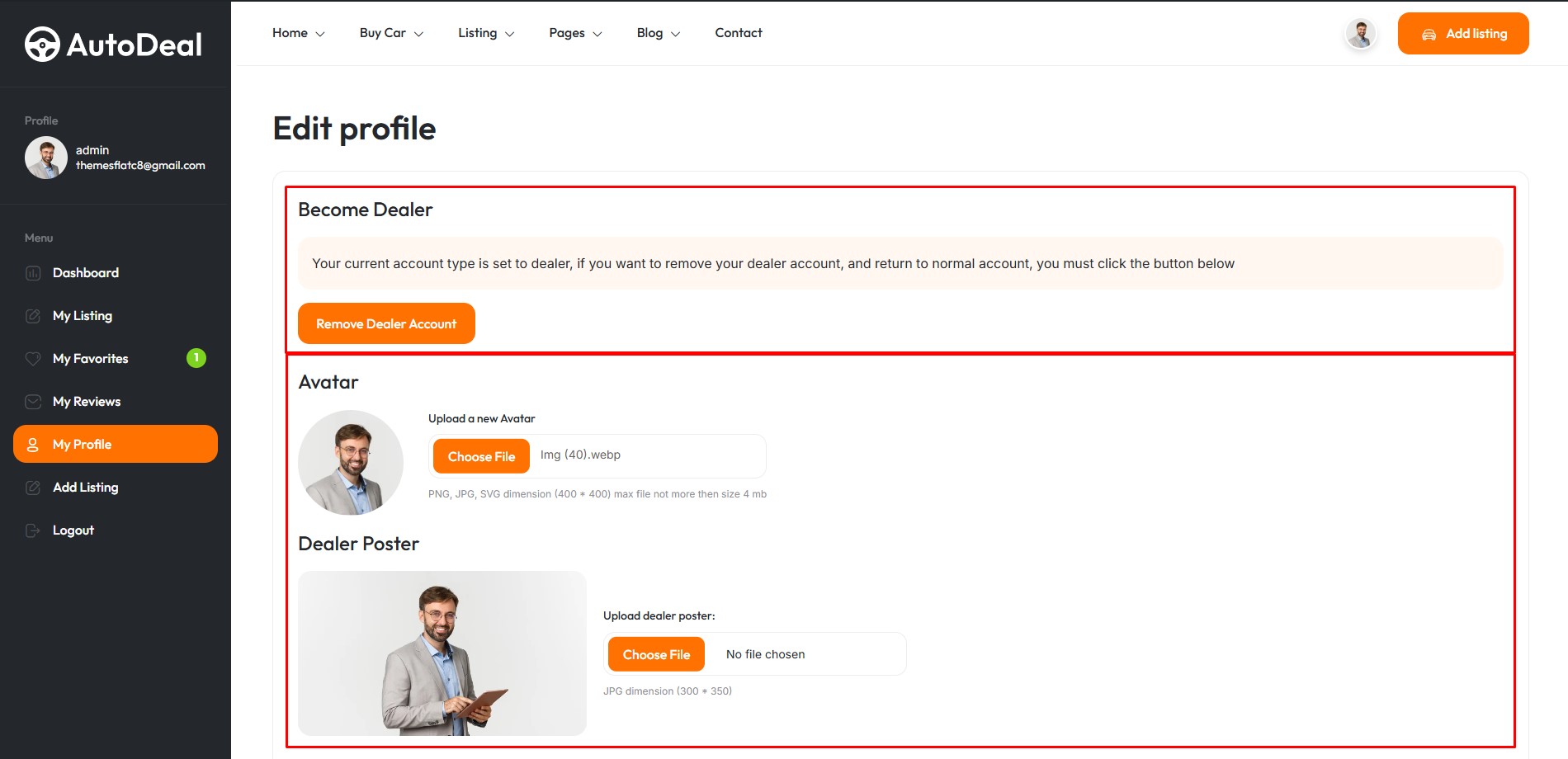Click the My Profile person icon
1568x759 pixels.
point(33,445)
